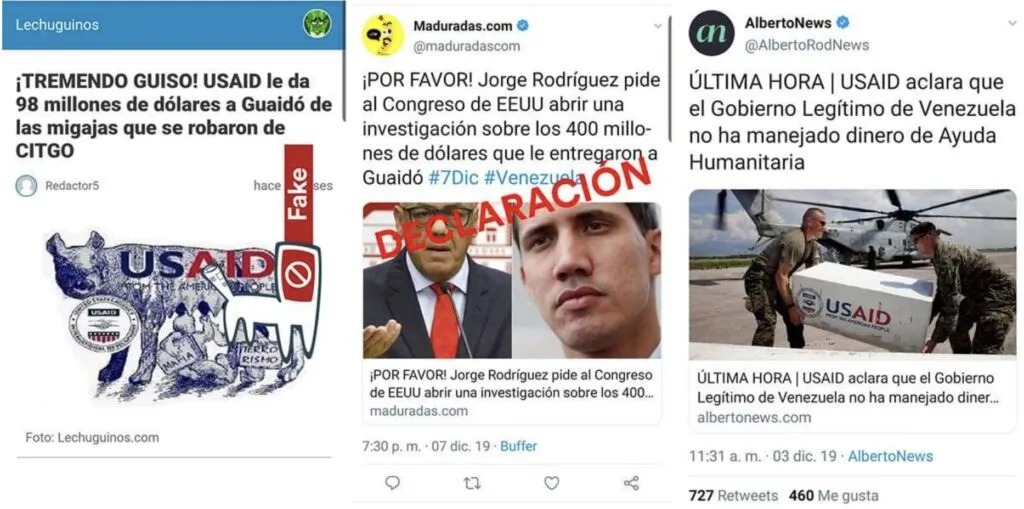The image size is (1024, 509).
Task: Open the #7Dic hashtag
Action: (x=454, y=177)
